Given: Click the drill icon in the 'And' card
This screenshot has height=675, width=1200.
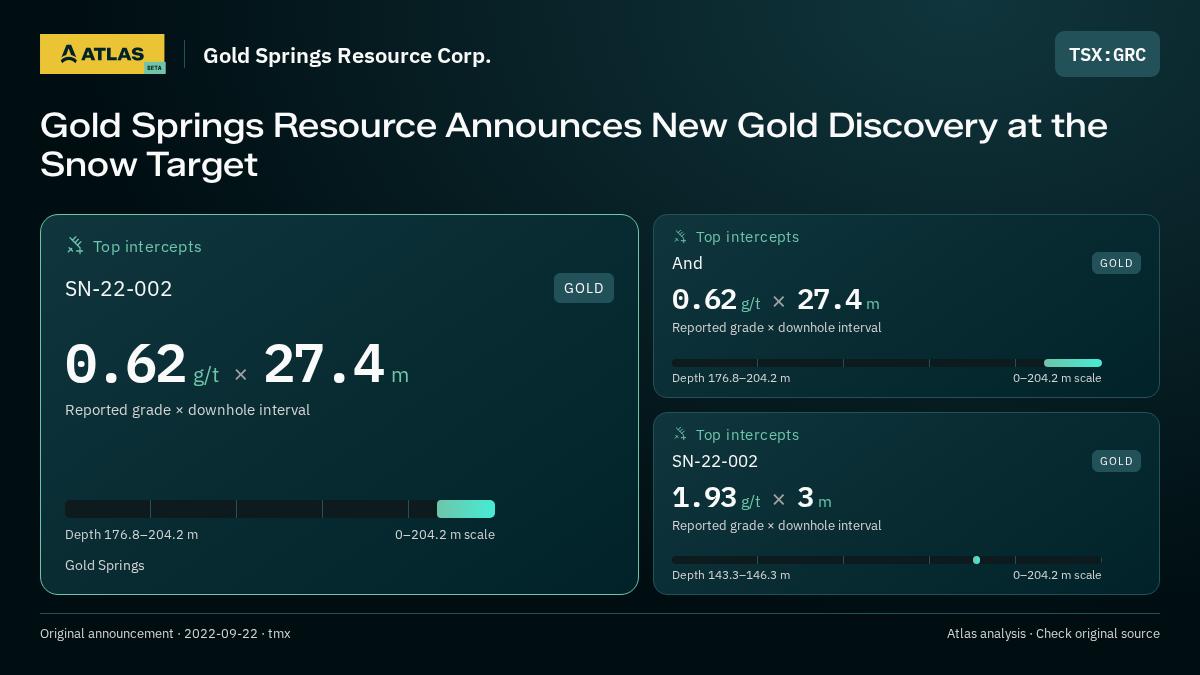Looking at the screenshot, I should point(680,236).
